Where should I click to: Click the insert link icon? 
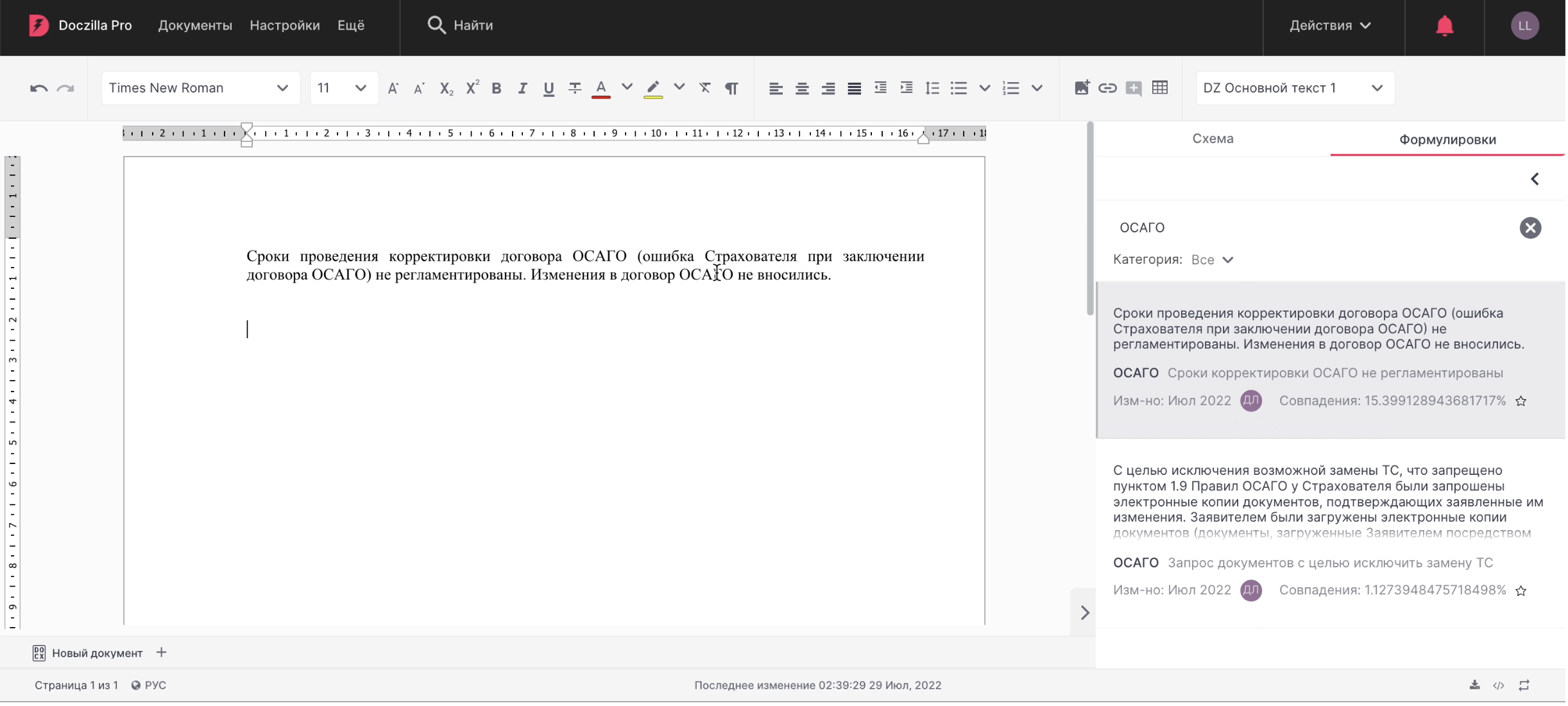pos(1109,88)
